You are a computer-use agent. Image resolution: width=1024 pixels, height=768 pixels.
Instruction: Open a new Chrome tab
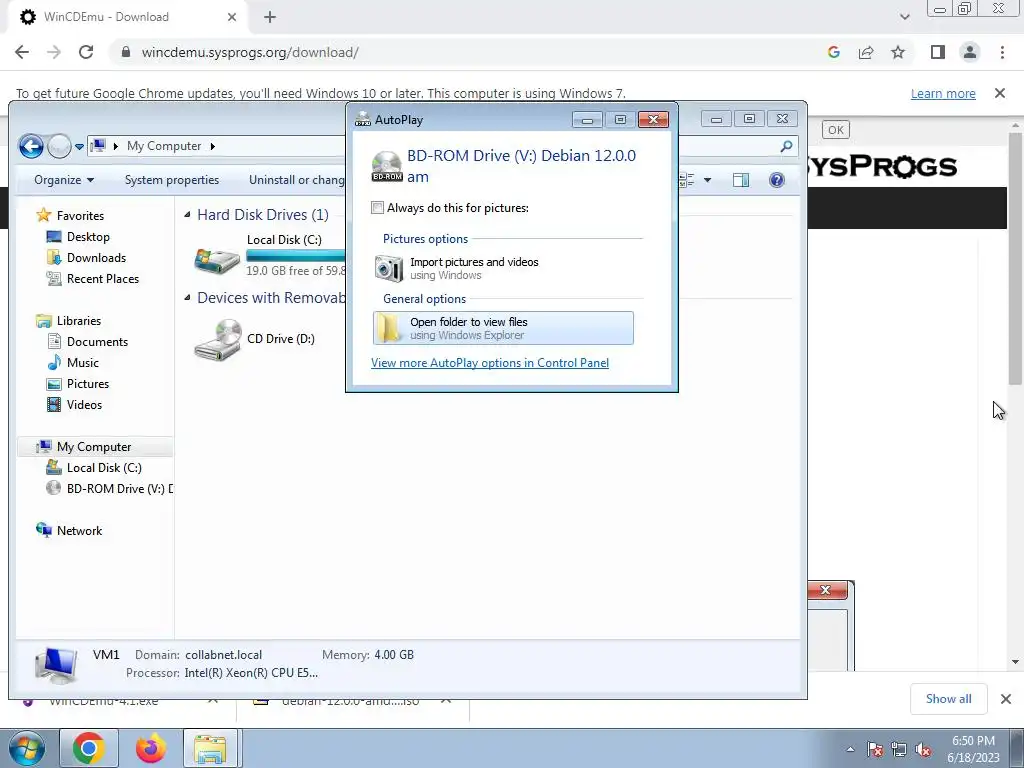tap(270, 17)
